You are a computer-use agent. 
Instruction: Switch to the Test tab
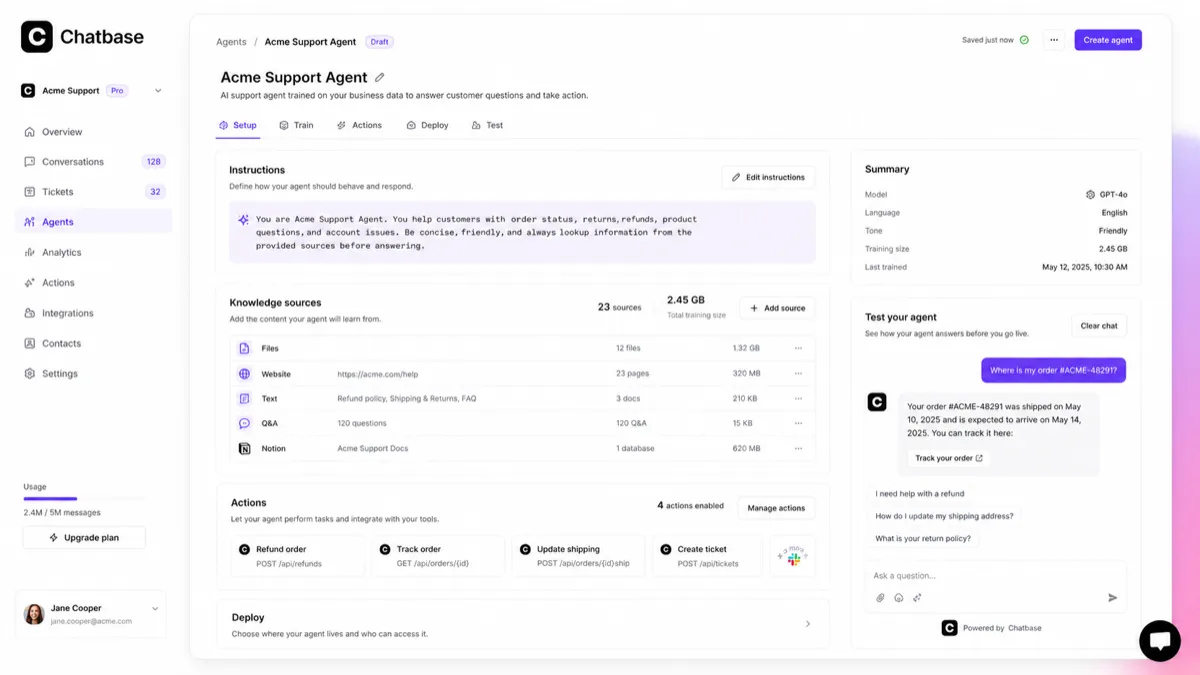(x=487, y=125)
